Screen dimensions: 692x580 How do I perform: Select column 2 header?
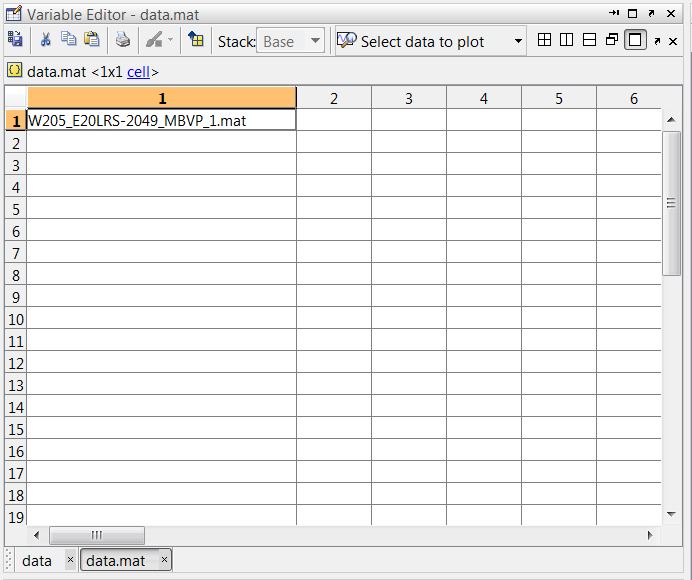[334, 98]
